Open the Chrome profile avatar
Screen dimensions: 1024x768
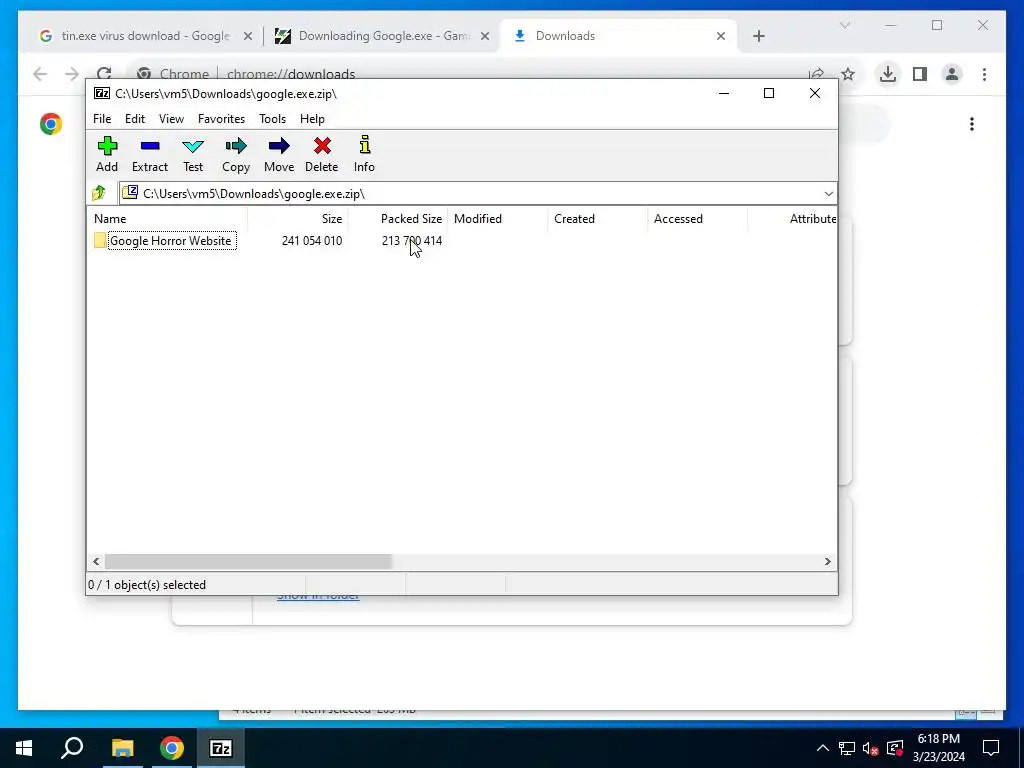click(x=952, y=74)
